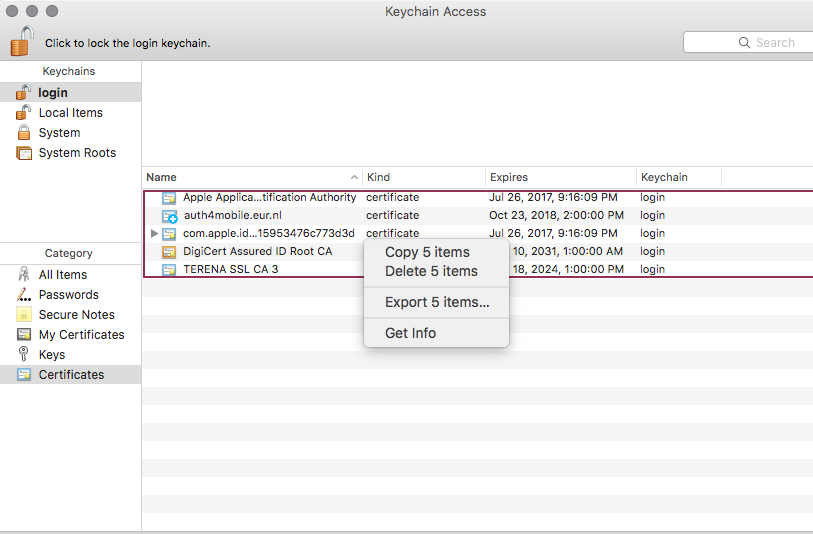Select the TERENA SSL CA 3 name
813x534 pixels.
click(x=231, y=269)
